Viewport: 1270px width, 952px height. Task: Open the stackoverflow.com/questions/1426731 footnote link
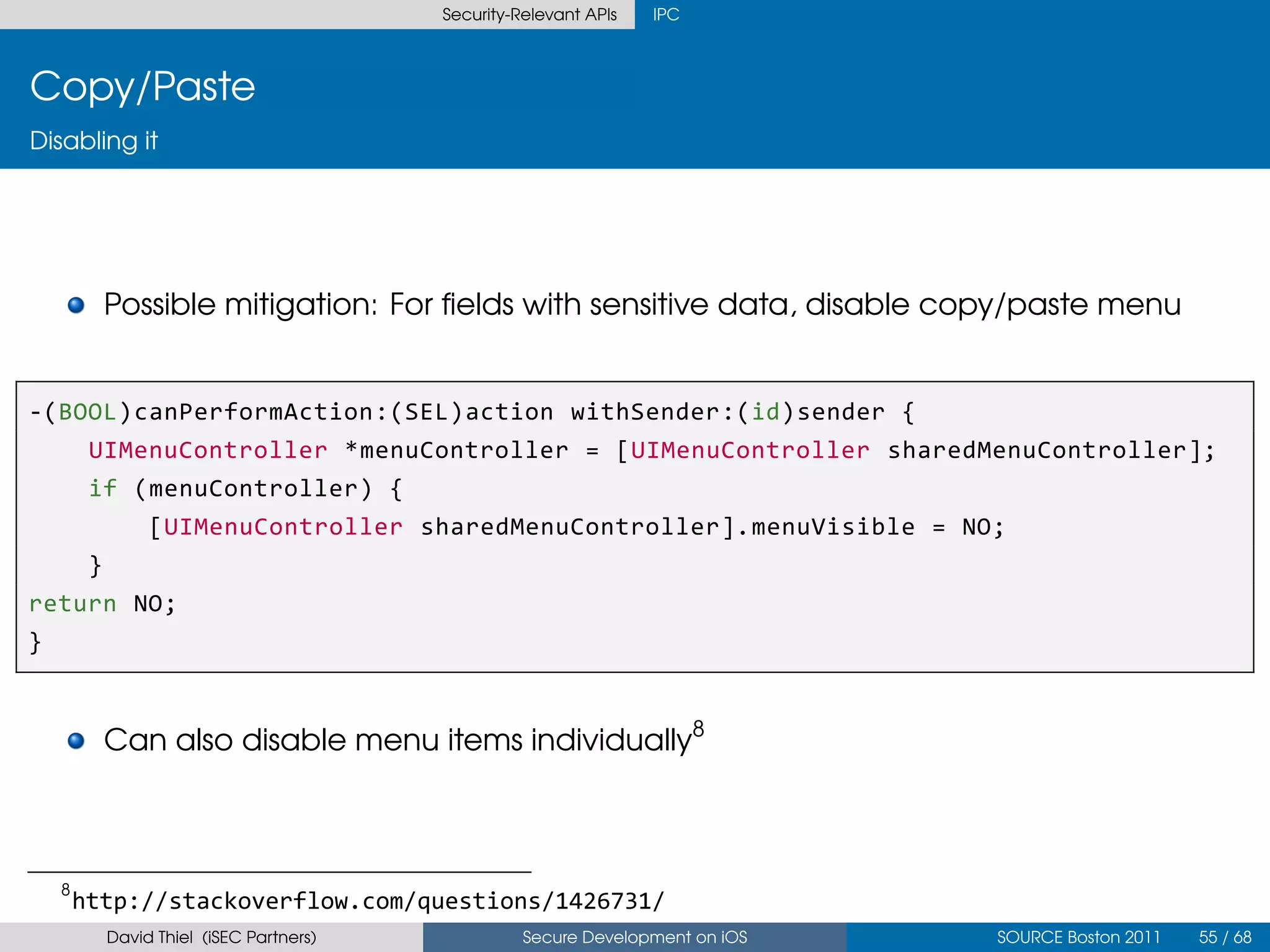368,901
